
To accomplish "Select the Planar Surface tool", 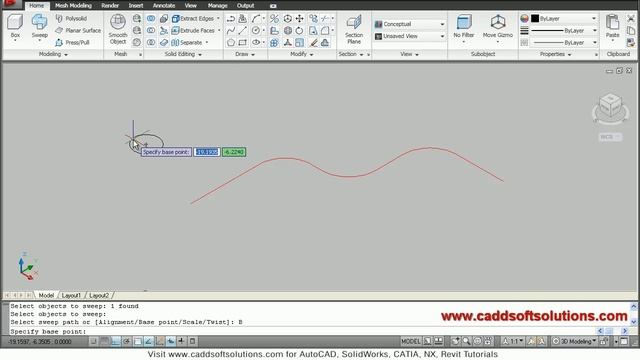I will pos(78,30).
